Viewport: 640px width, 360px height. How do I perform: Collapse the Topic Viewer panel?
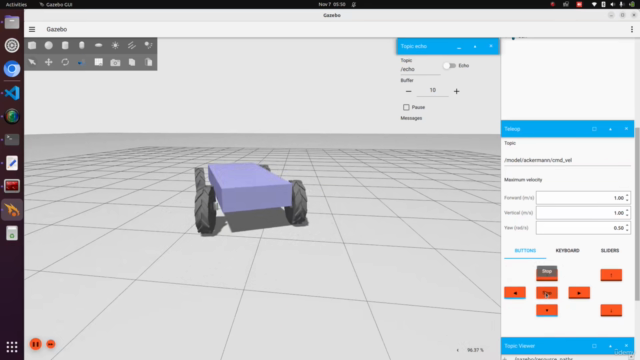click(610, 346)
